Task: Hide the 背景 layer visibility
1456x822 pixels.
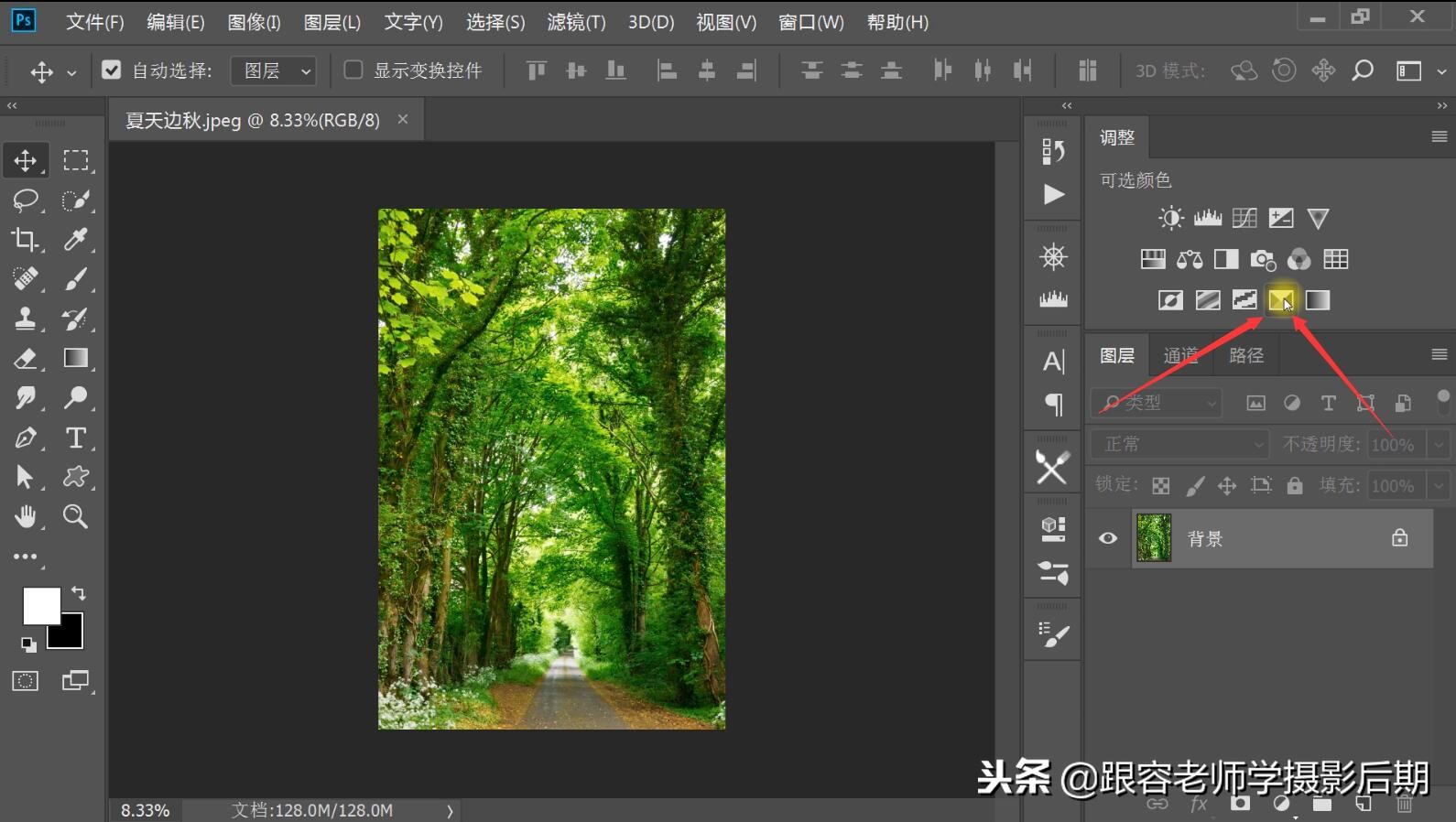Action: tap(1108, 538)
